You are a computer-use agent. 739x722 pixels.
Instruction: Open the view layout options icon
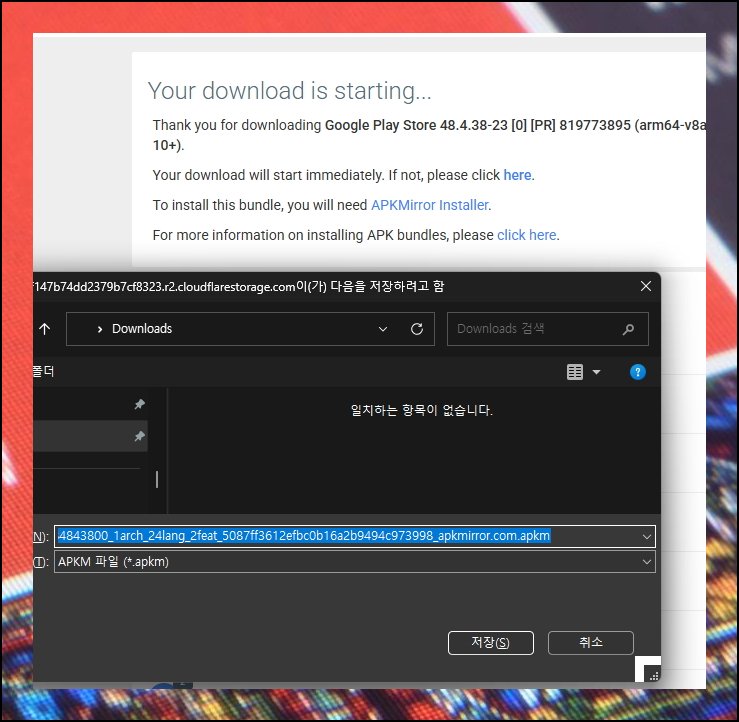tap(575, 372)
